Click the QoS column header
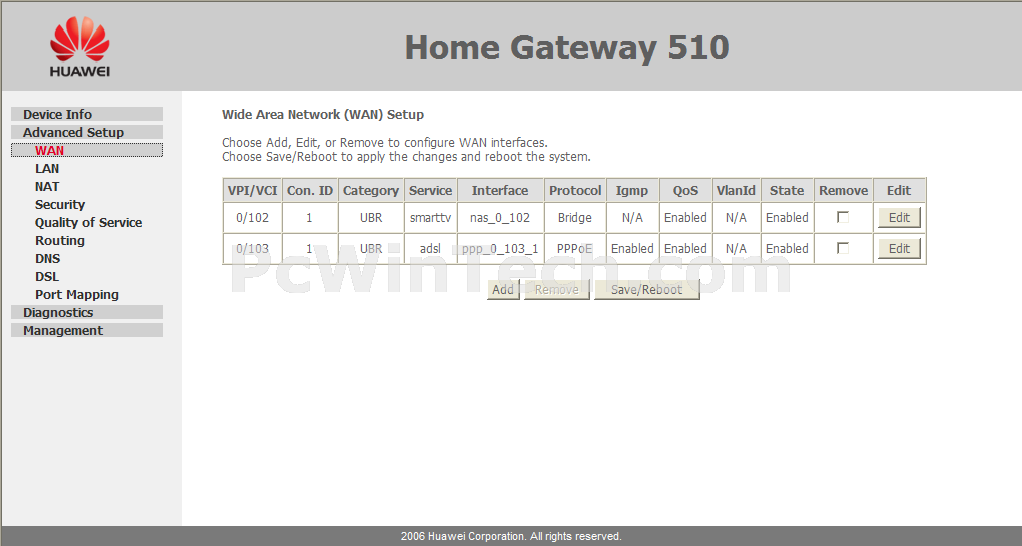Image resolution: width=1022 pixels, height=546 pixels. pyautogui.click(x=685, y=190)
